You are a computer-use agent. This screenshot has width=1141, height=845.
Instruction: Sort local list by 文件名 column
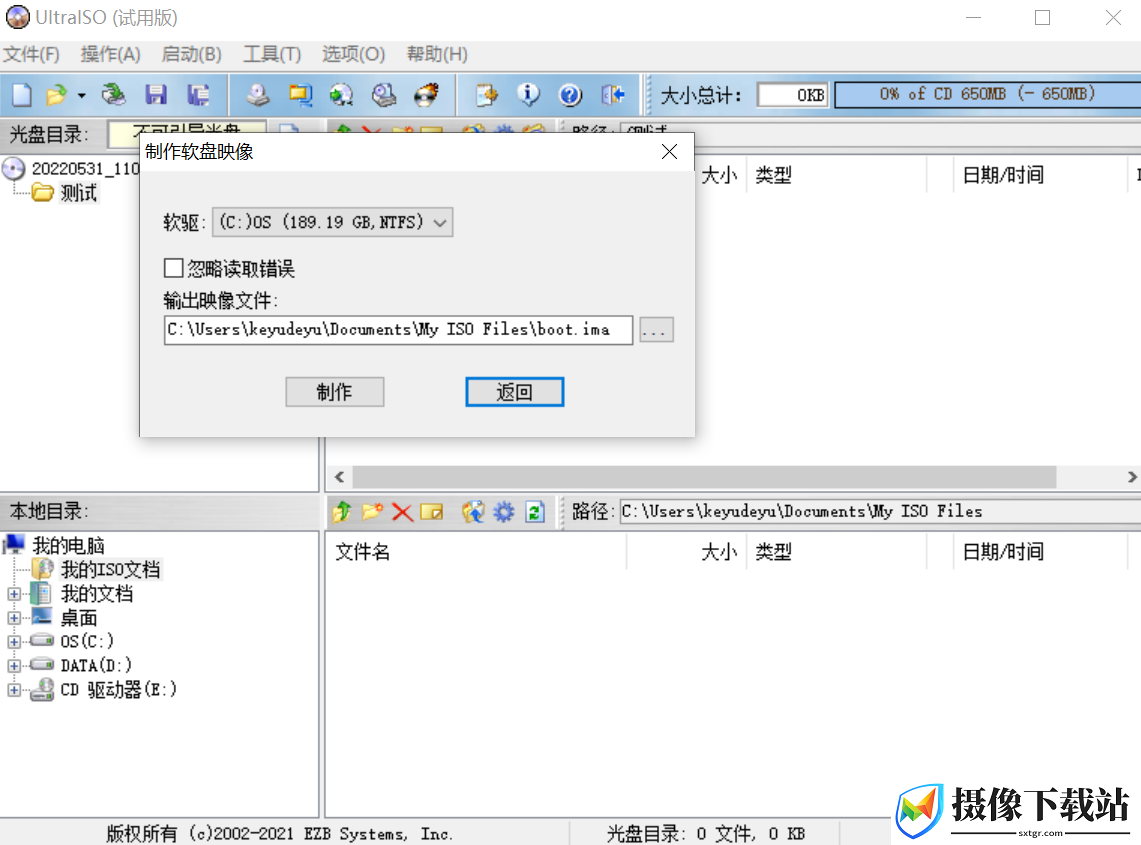tap(362, 552)
